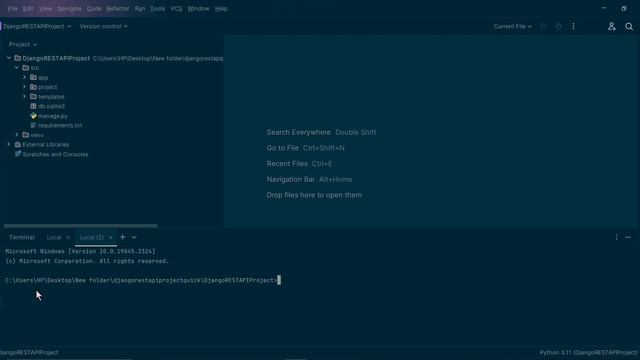This screenshot has width=640, height=360.
Task: Click the Microsoft Windows version line
Action: [x=80, y=251]
